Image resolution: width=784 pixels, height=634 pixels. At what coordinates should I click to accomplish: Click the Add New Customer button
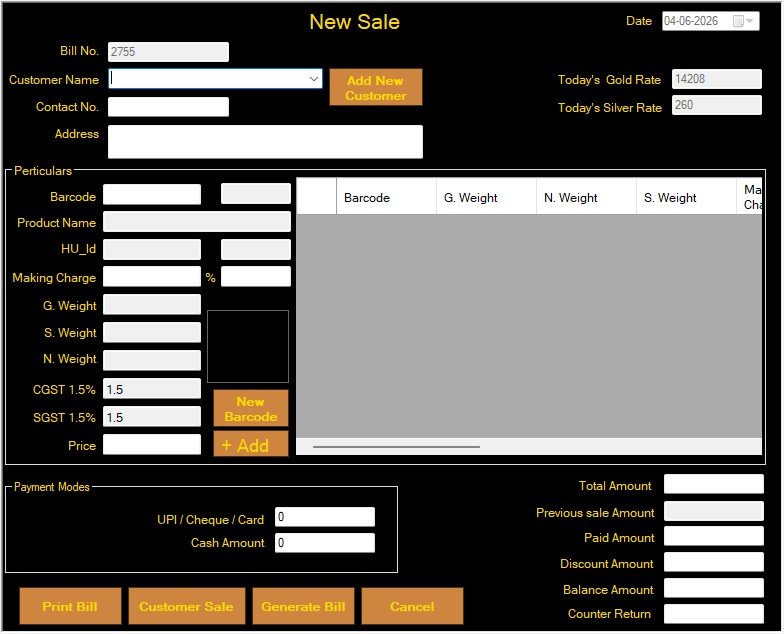click(376, 88)
